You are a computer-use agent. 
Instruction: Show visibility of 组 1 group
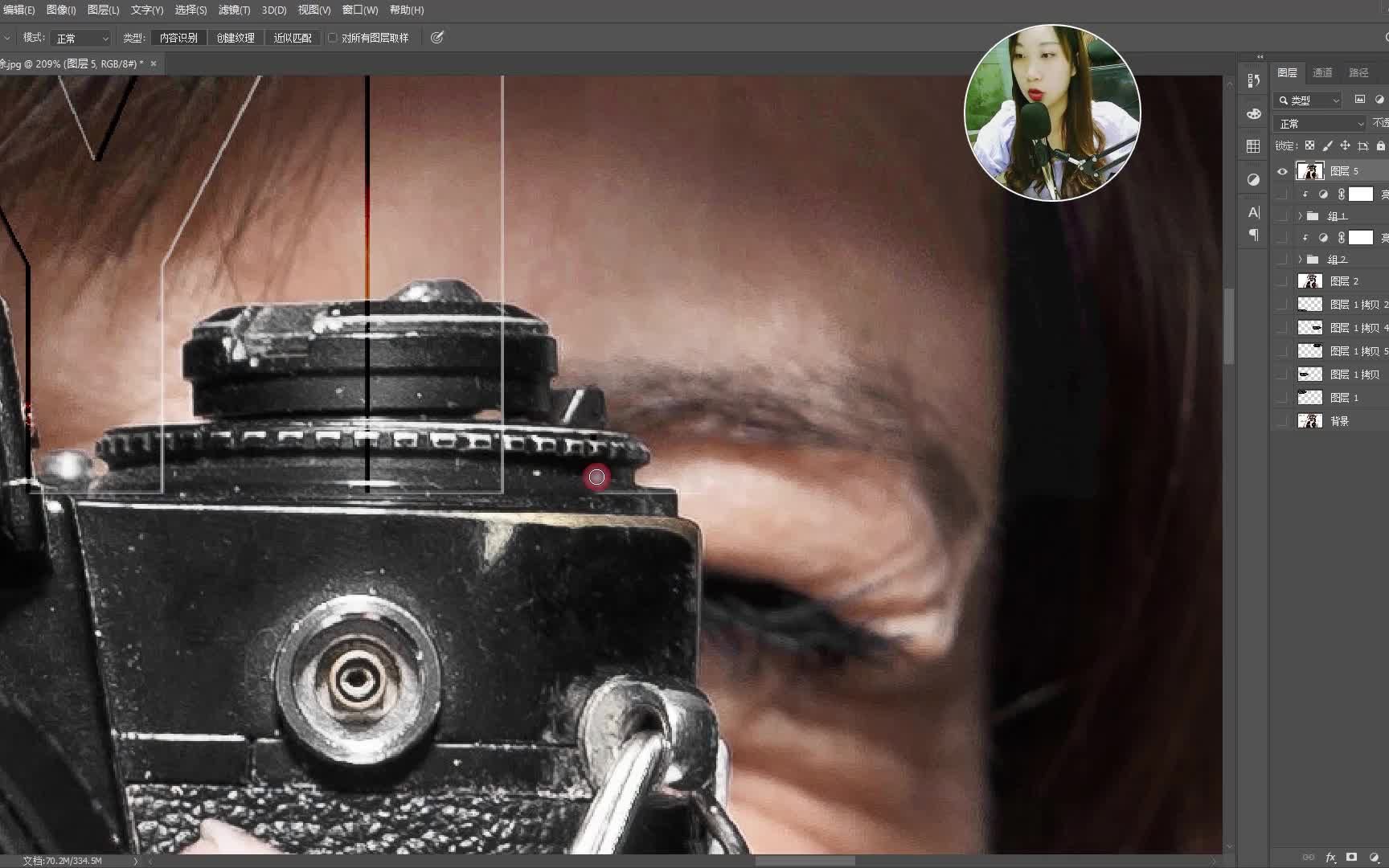(1282, 215)
